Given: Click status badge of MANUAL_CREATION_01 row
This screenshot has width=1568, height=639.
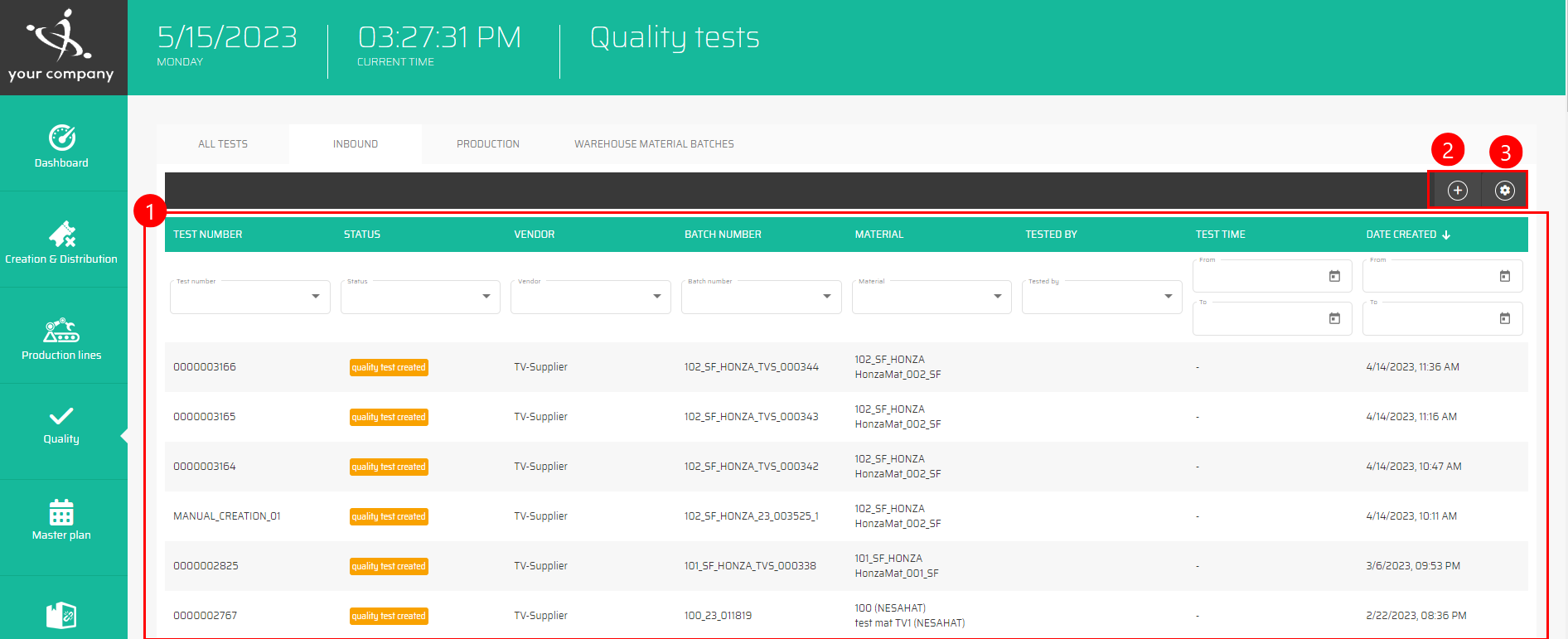Looking at the screenshot, I should 389,516.
